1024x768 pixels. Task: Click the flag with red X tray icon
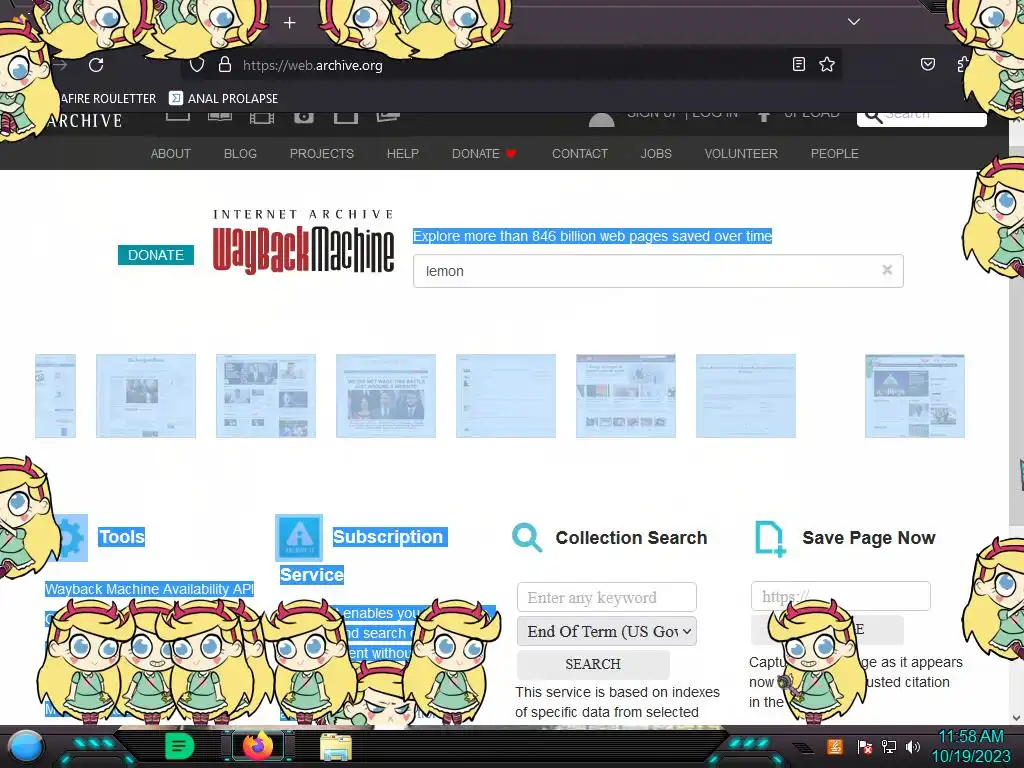tap(864, 746)
